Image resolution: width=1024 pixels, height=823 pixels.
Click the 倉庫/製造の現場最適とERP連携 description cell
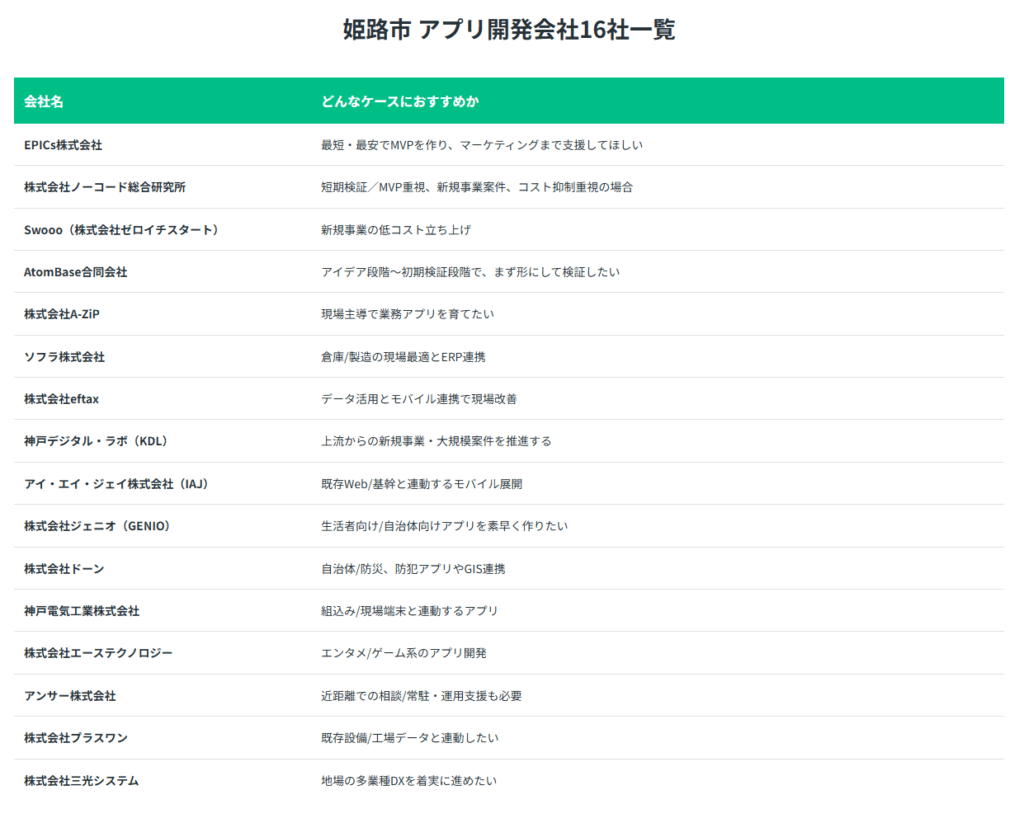[x=403, y=357]
